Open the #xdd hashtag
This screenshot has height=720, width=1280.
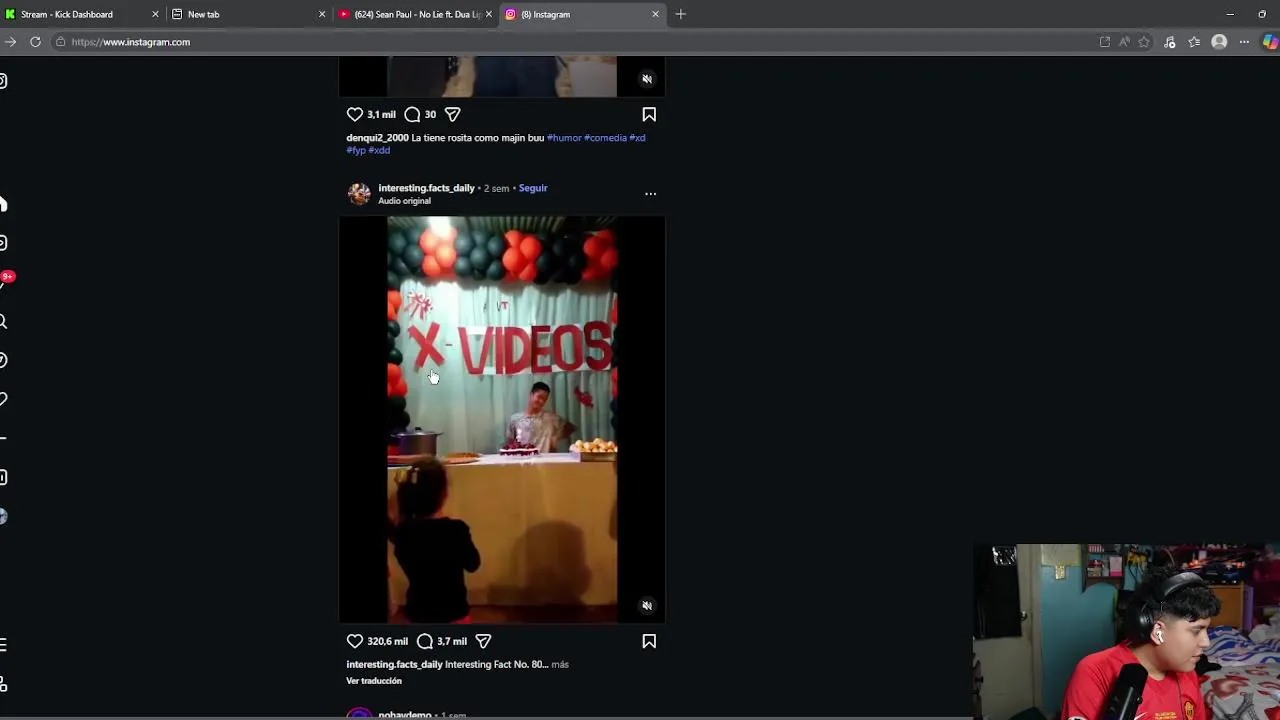point(379,150)
